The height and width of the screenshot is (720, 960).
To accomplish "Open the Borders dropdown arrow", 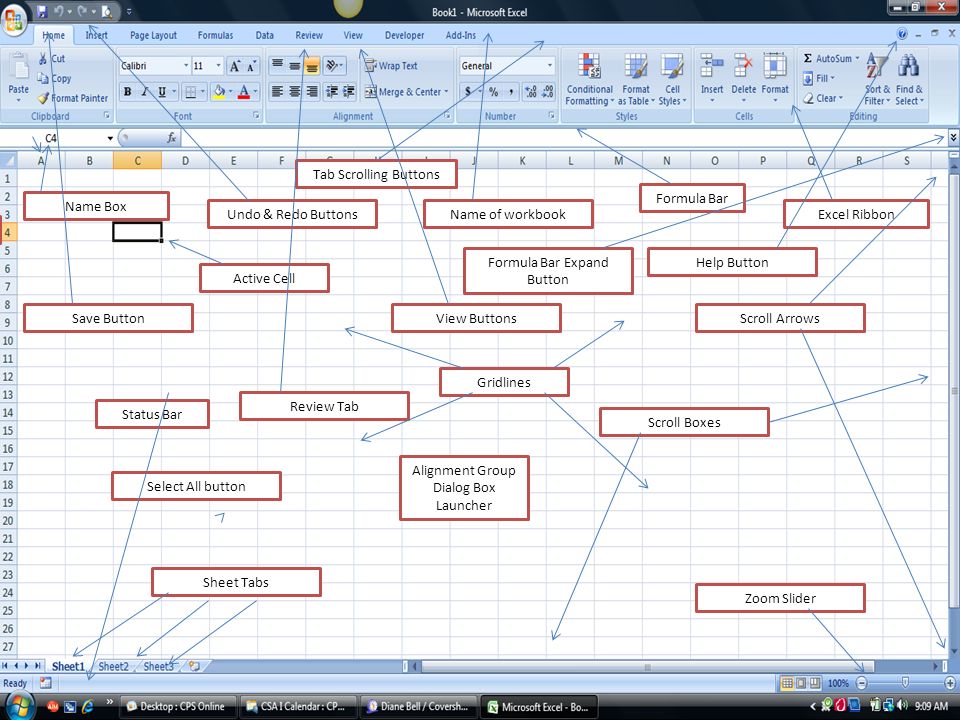I will coord(203,92).
